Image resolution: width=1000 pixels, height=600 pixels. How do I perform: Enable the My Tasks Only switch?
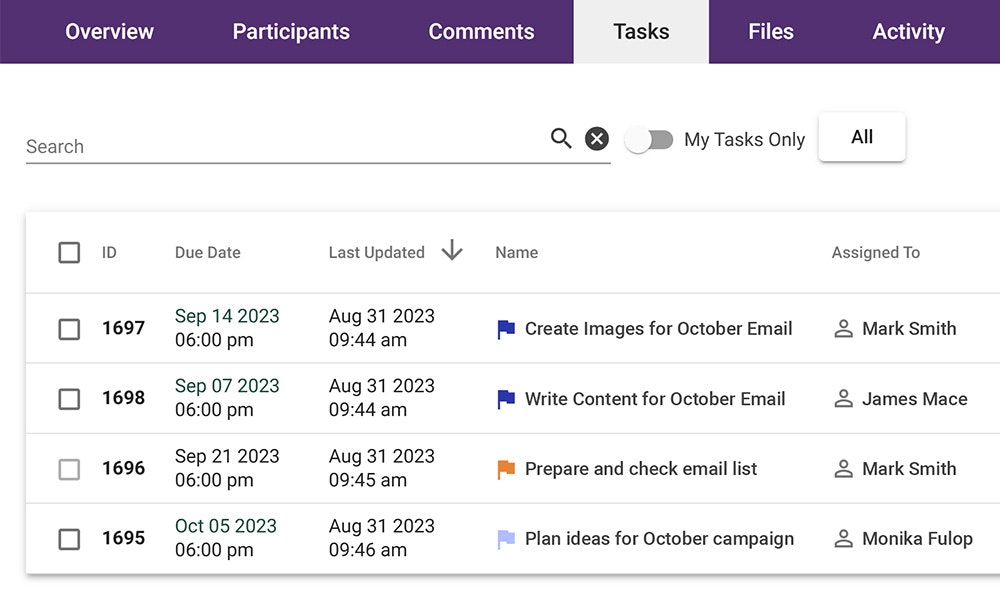(649, 140)
